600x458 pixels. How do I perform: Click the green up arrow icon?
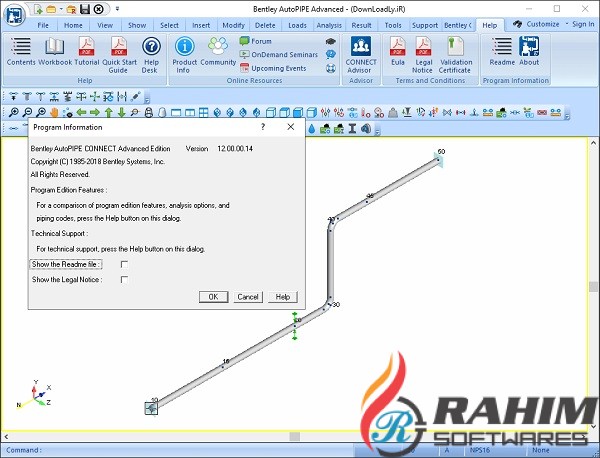(x=108, y=112)
